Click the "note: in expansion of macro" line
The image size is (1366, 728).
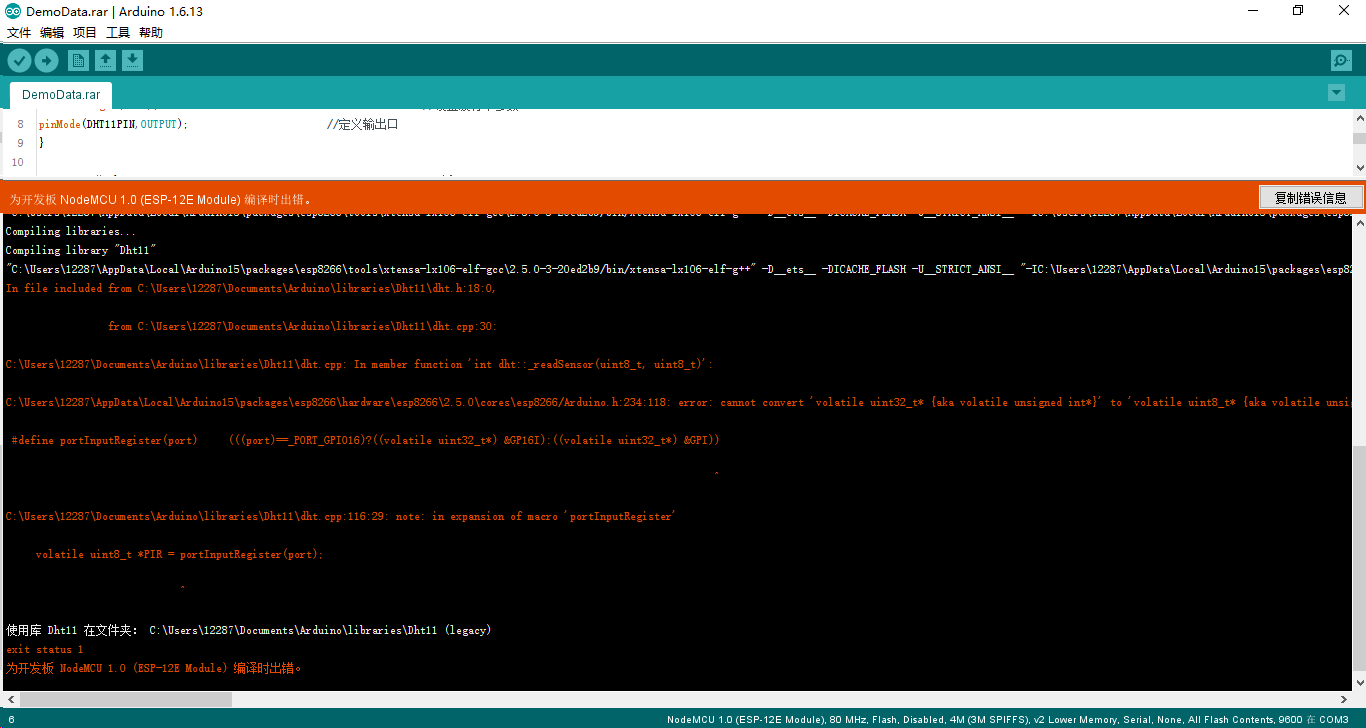pos(342,517)
